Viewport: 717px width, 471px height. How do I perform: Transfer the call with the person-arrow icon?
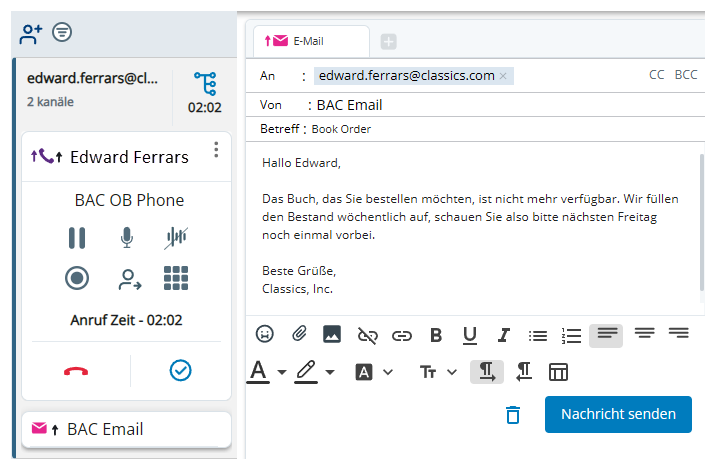130,280
